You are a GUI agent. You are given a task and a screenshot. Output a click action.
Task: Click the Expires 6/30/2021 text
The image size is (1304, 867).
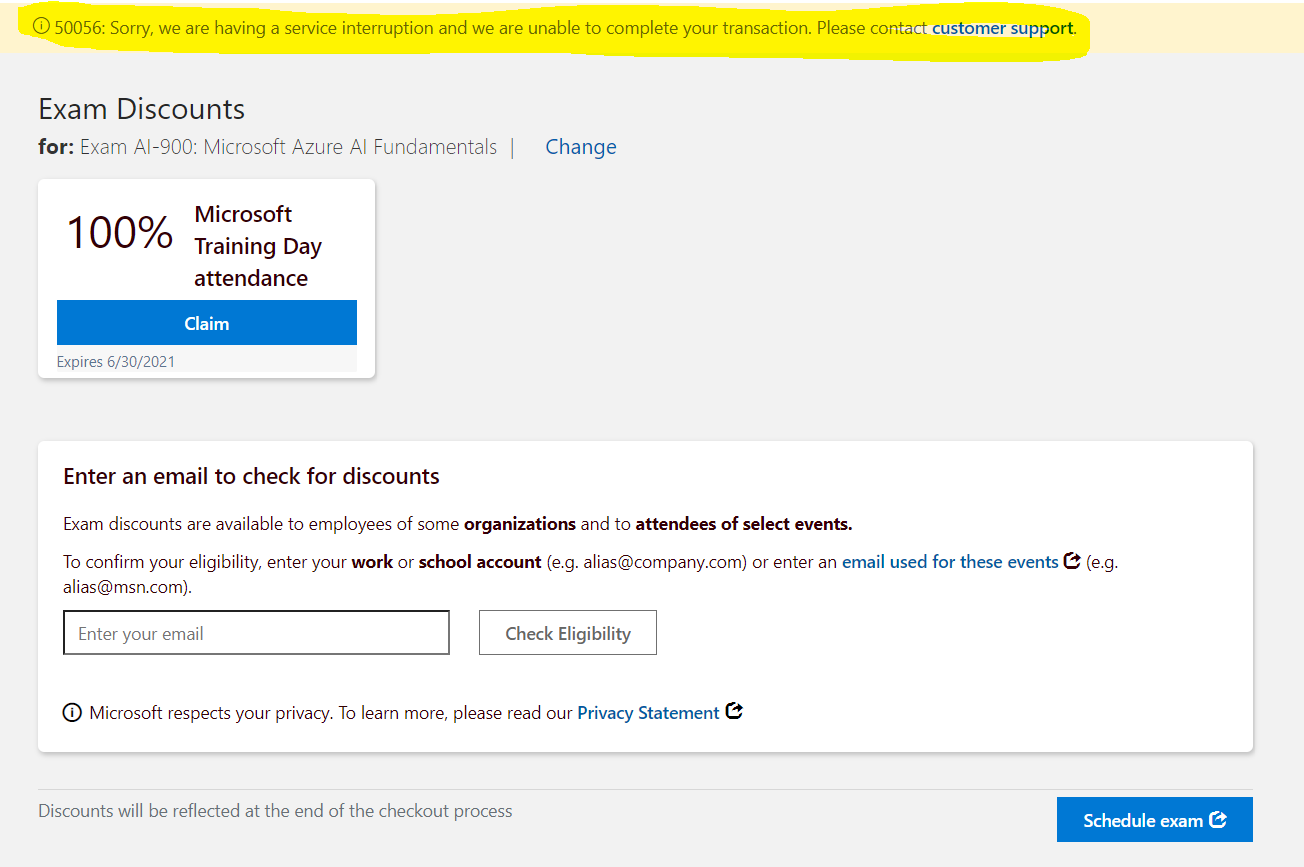[116, 362]
